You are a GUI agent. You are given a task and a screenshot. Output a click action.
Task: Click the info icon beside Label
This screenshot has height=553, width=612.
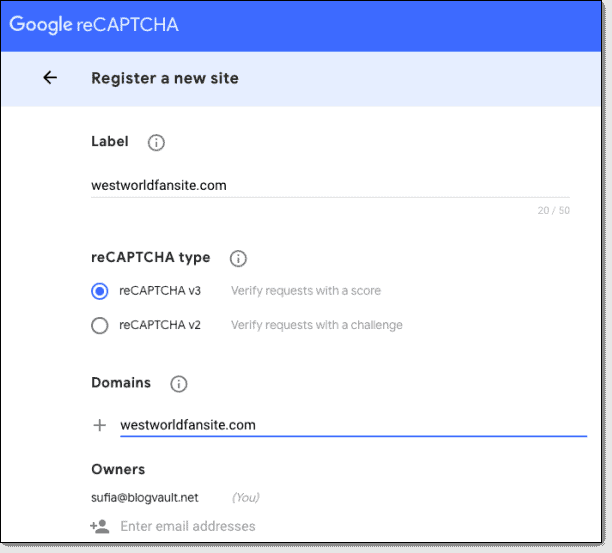156,143
